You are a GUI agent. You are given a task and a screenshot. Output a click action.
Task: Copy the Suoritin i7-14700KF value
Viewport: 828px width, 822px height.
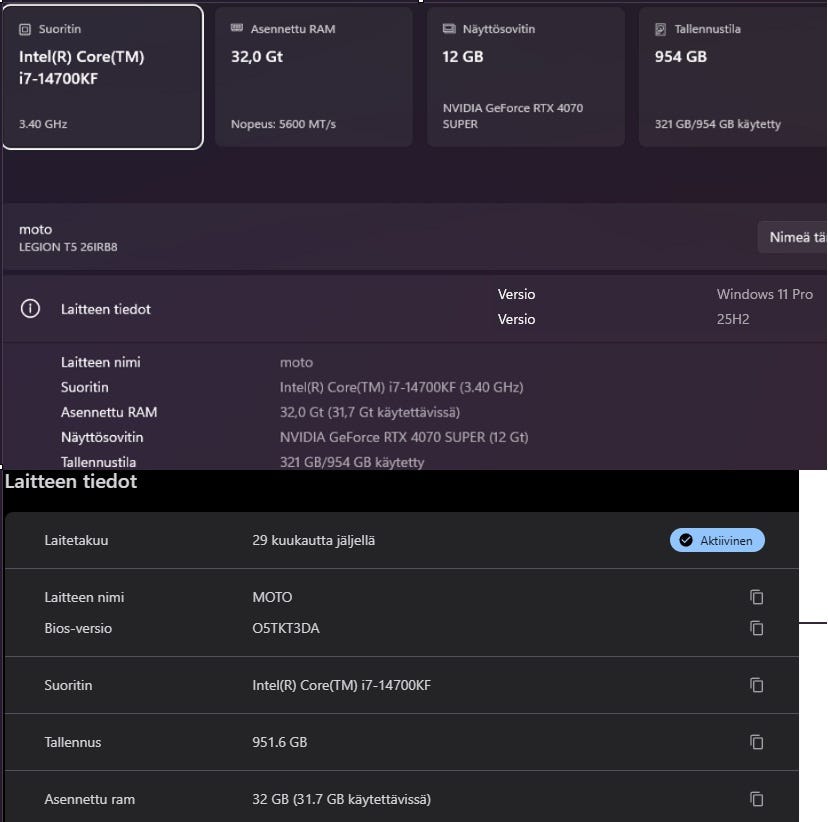tap(757, 685)
